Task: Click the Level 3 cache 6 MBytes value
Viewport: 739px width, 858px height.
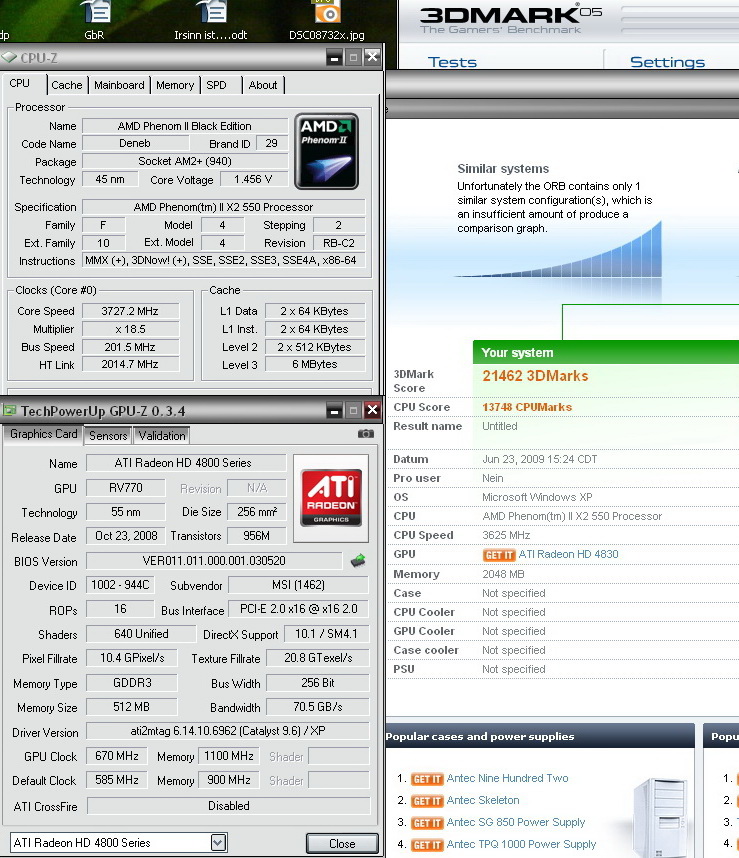Action: tap(315, 364)
